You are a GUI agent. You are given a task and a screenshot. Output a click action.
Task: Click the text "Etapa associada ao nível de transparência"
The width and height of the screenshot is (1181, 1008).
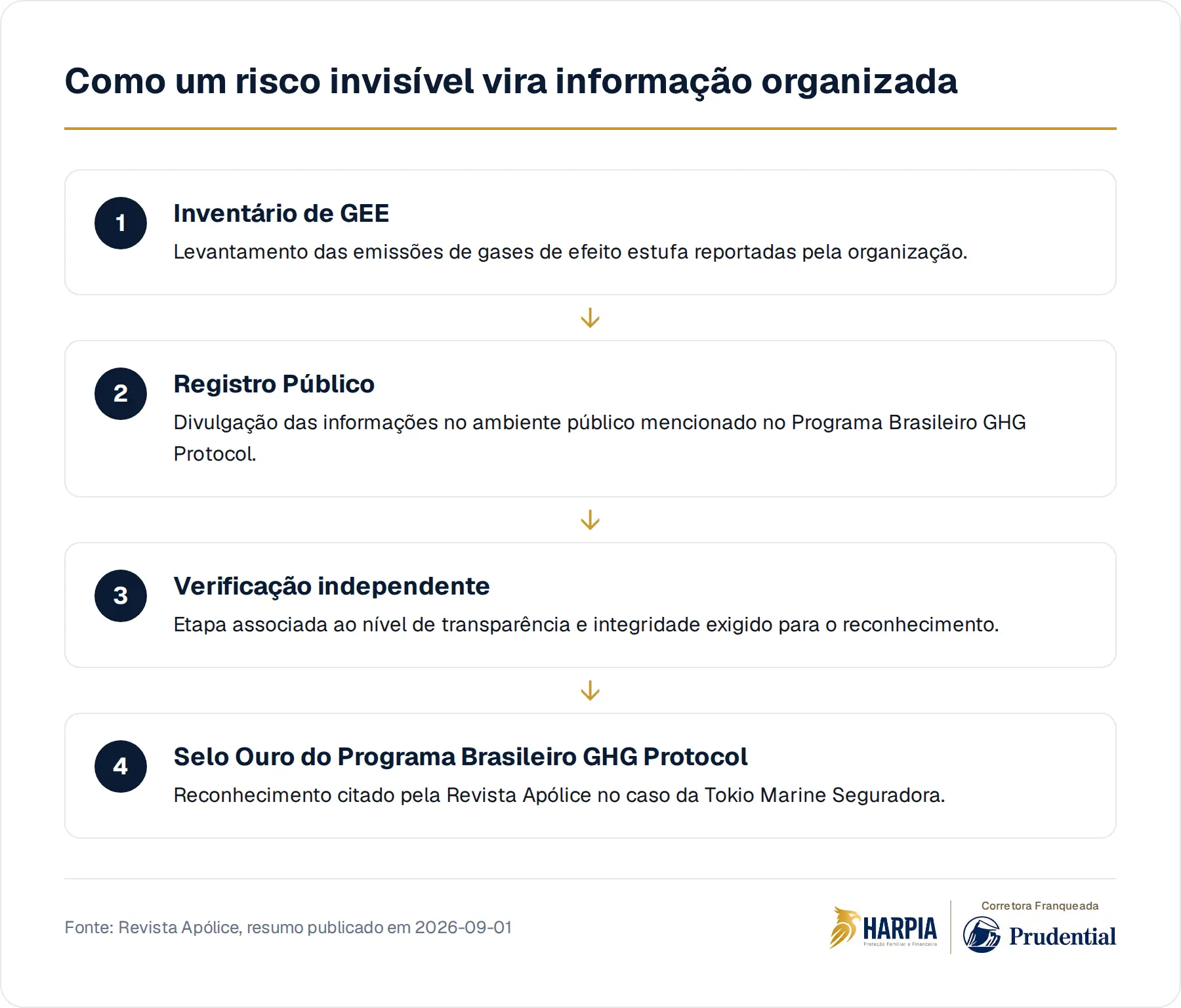pyautogui.click(x=372, y=625)
